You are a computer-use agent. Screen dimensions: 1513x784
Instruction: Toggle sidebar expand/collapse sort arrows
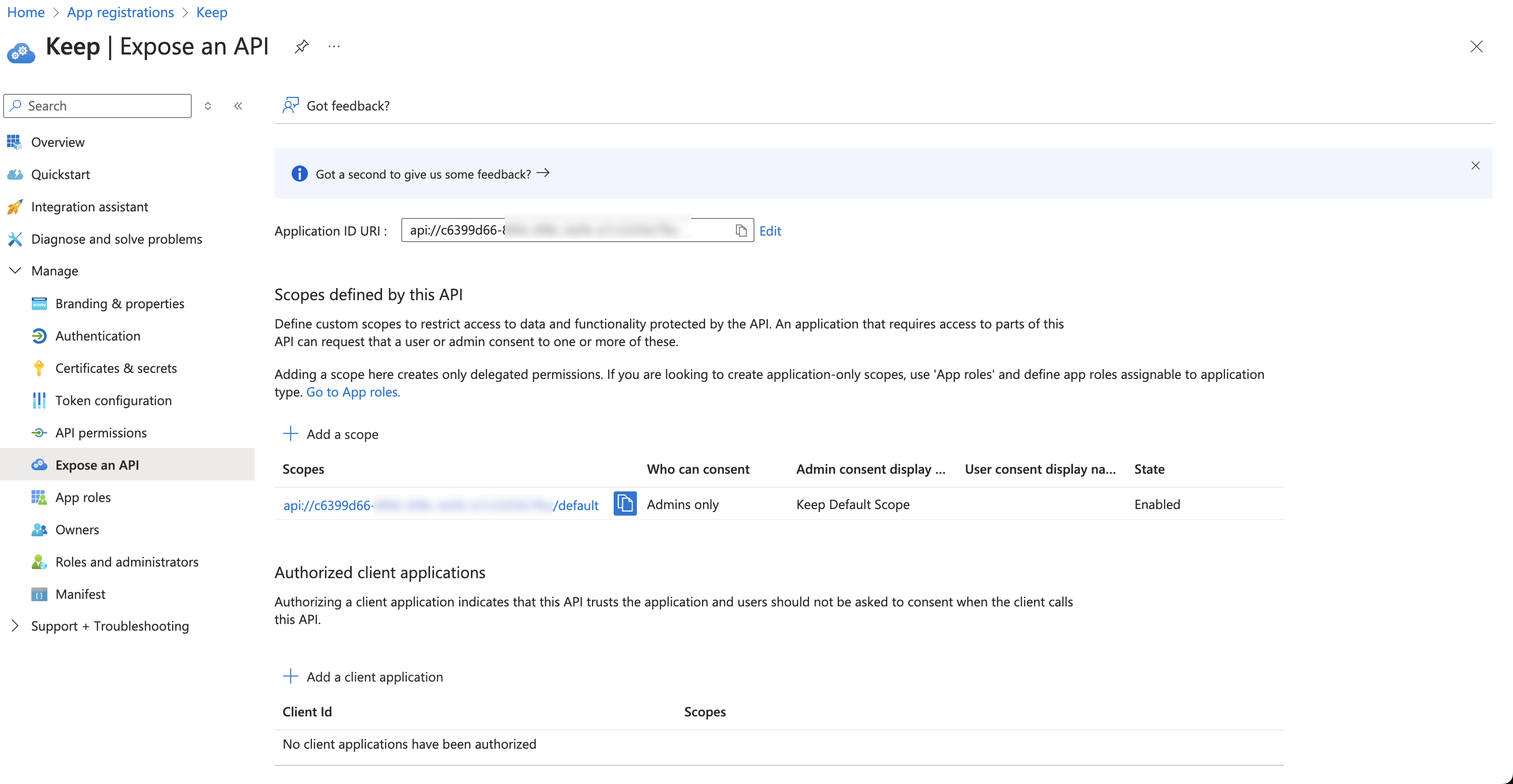(208, 106)
